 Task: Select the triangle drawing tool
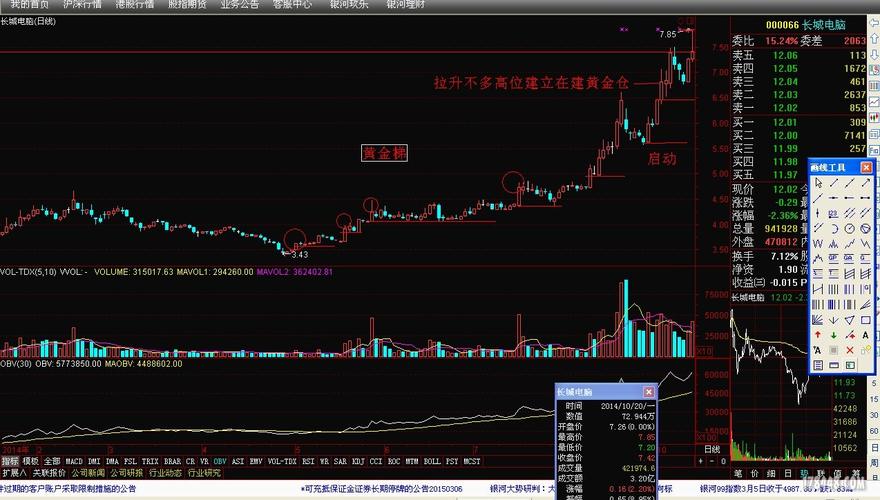[850, 320]
